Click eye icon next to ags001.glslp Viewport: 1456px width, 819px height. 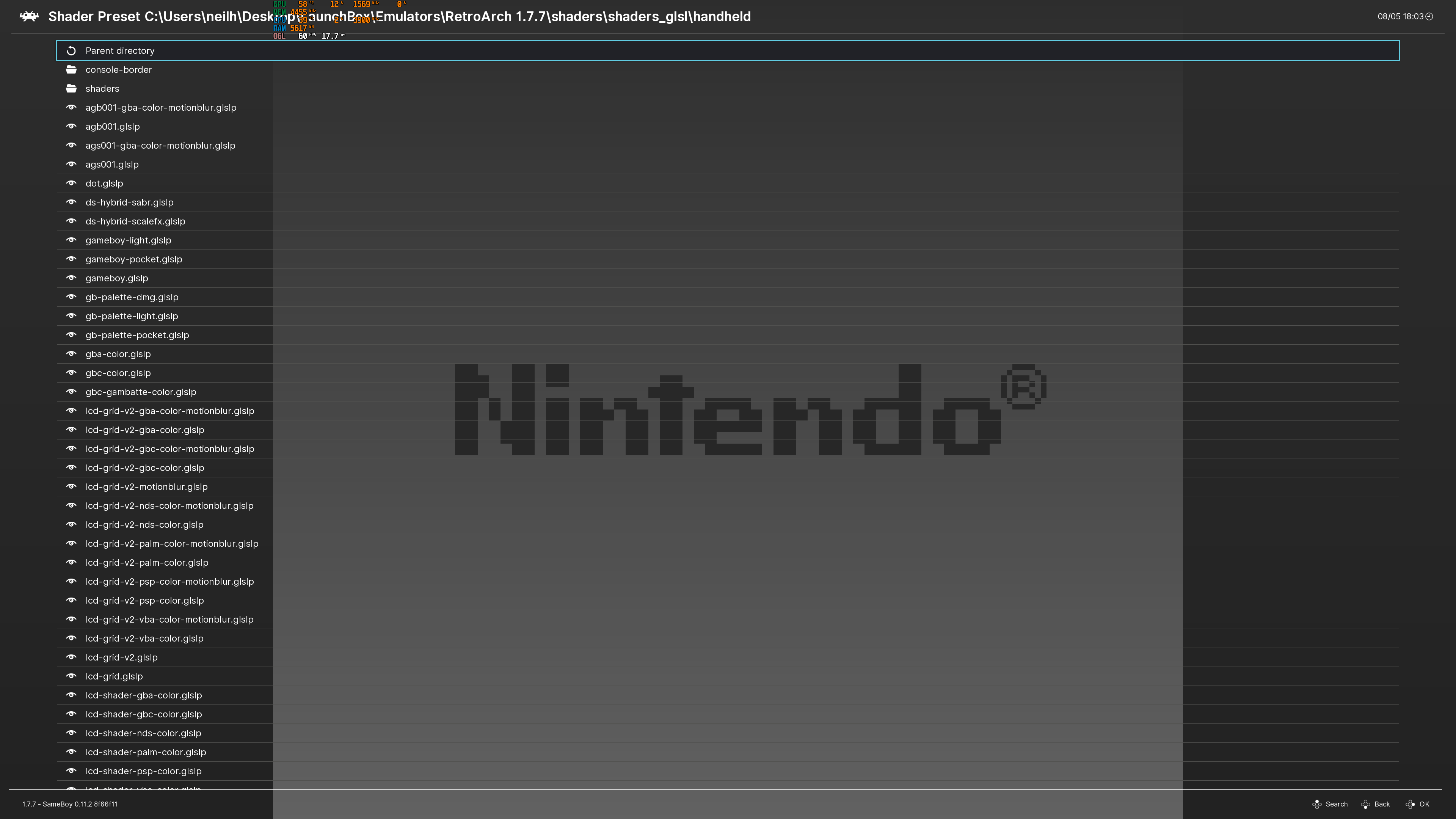click(71, 164)
